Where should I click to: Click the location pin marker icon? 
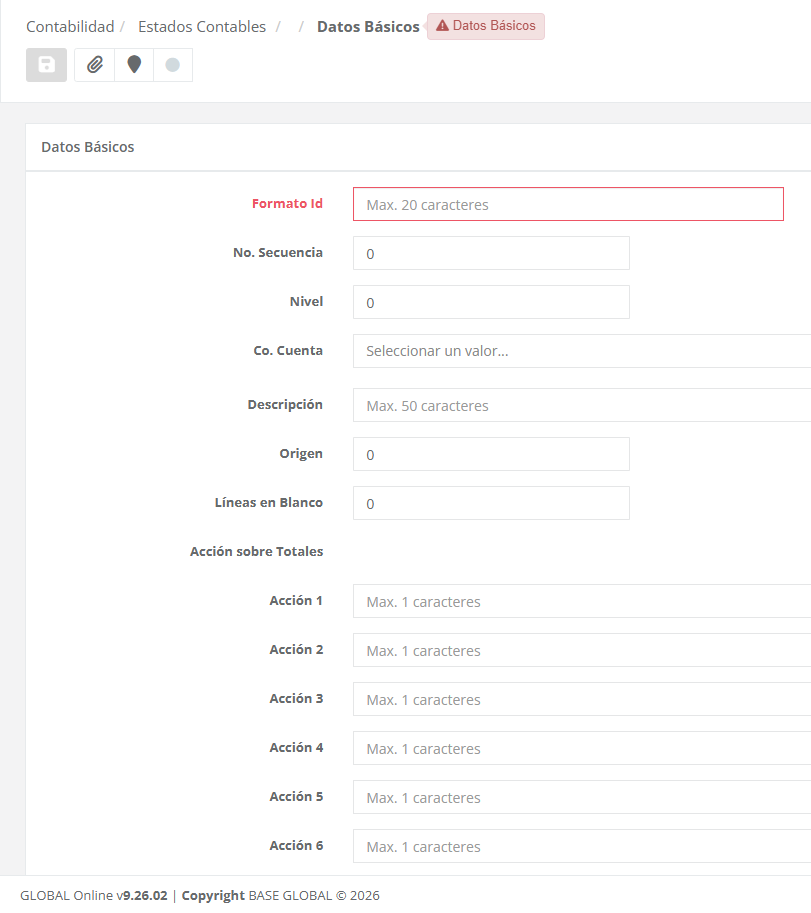134,65
